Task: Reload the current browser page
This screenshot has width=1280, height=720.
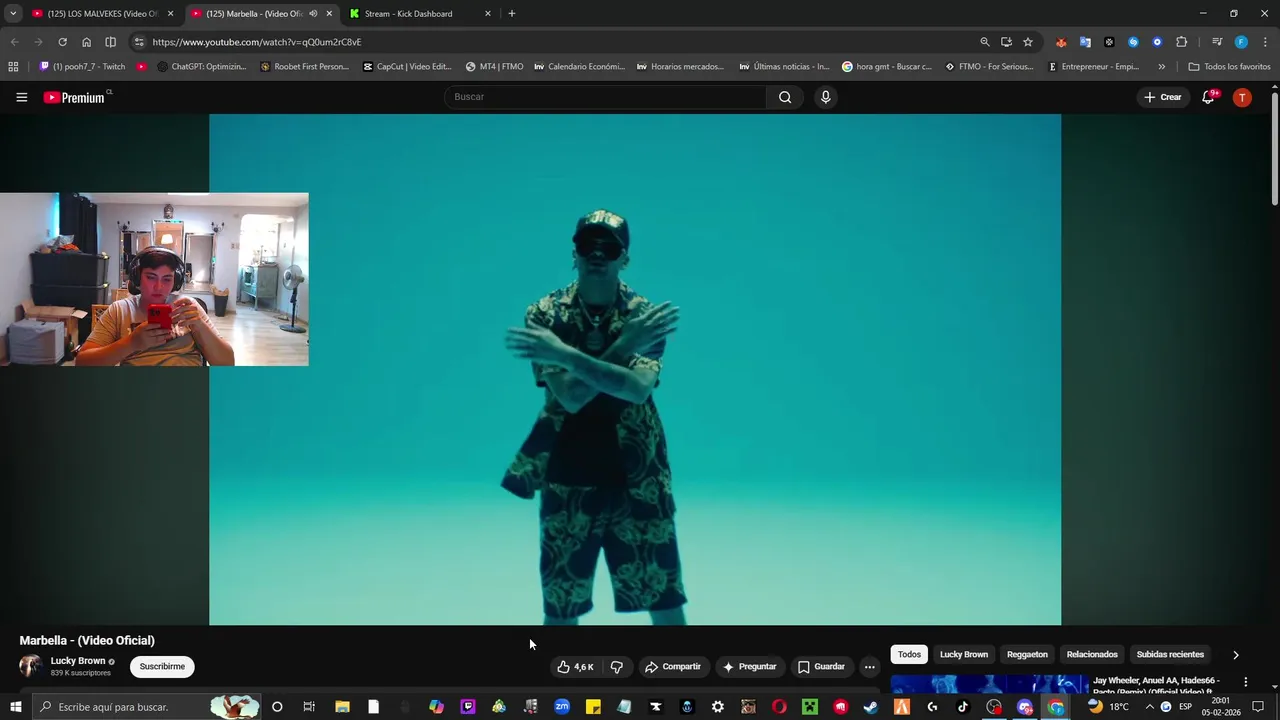Action: [x=62, y=42]
